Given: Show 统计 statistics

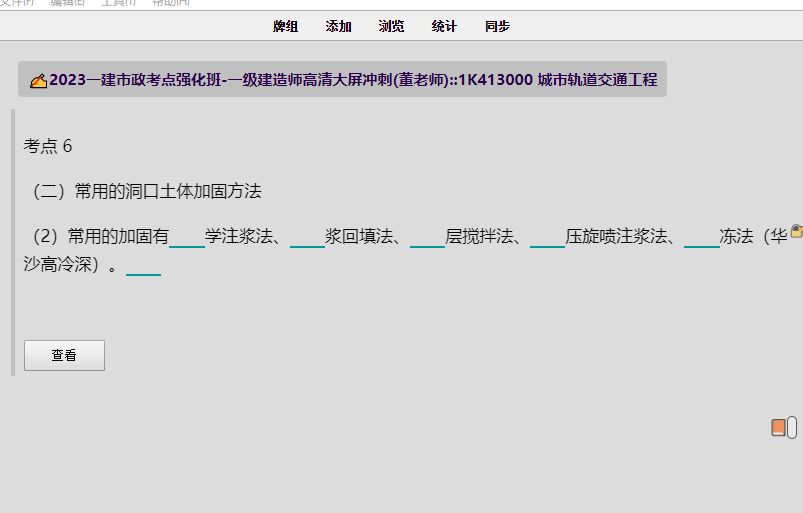Looking at the screenshot, I should click(x=444, y=26).
